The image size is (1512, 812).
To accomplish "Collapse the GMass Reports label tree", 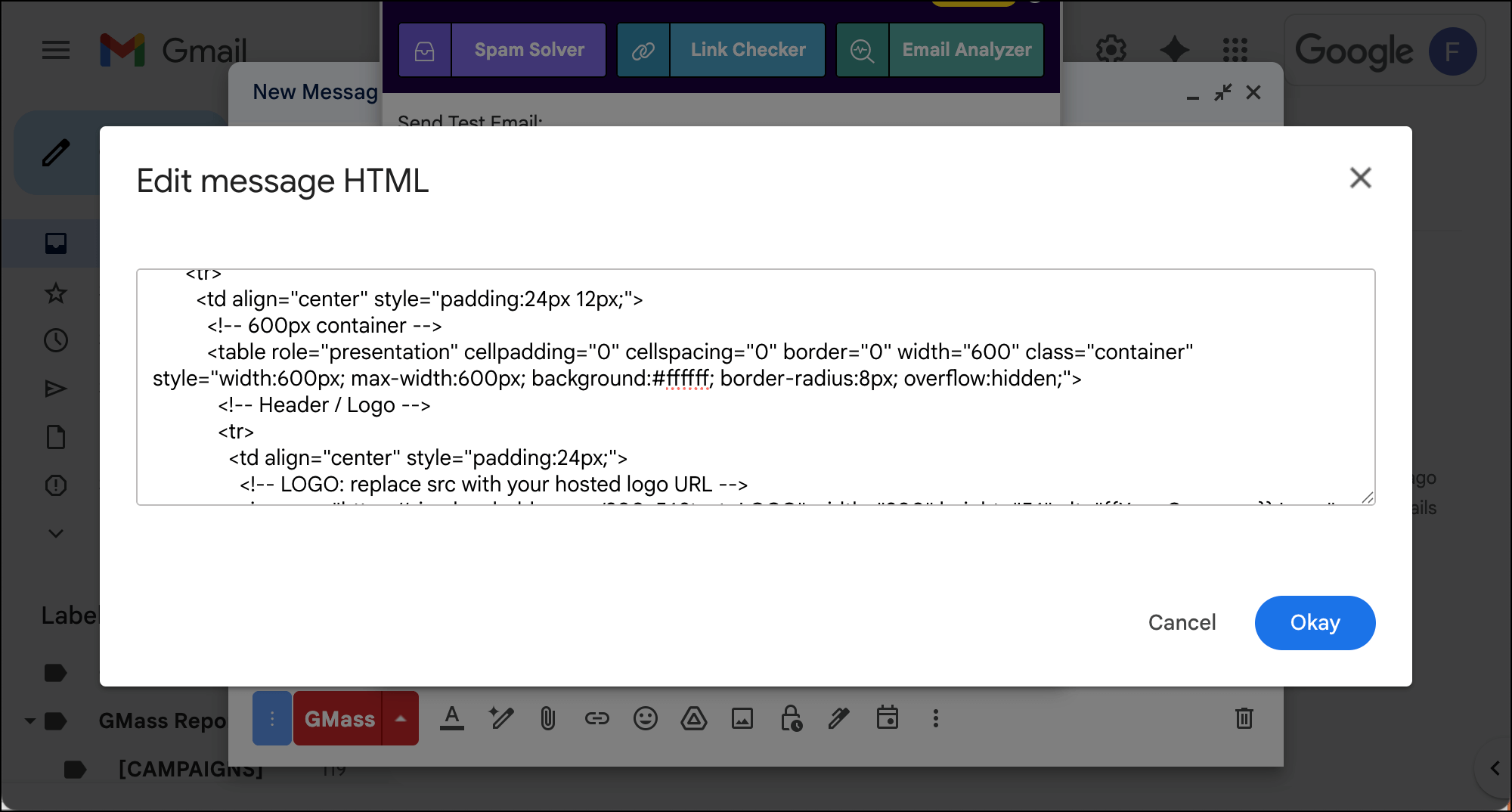I will coord(30,721).
